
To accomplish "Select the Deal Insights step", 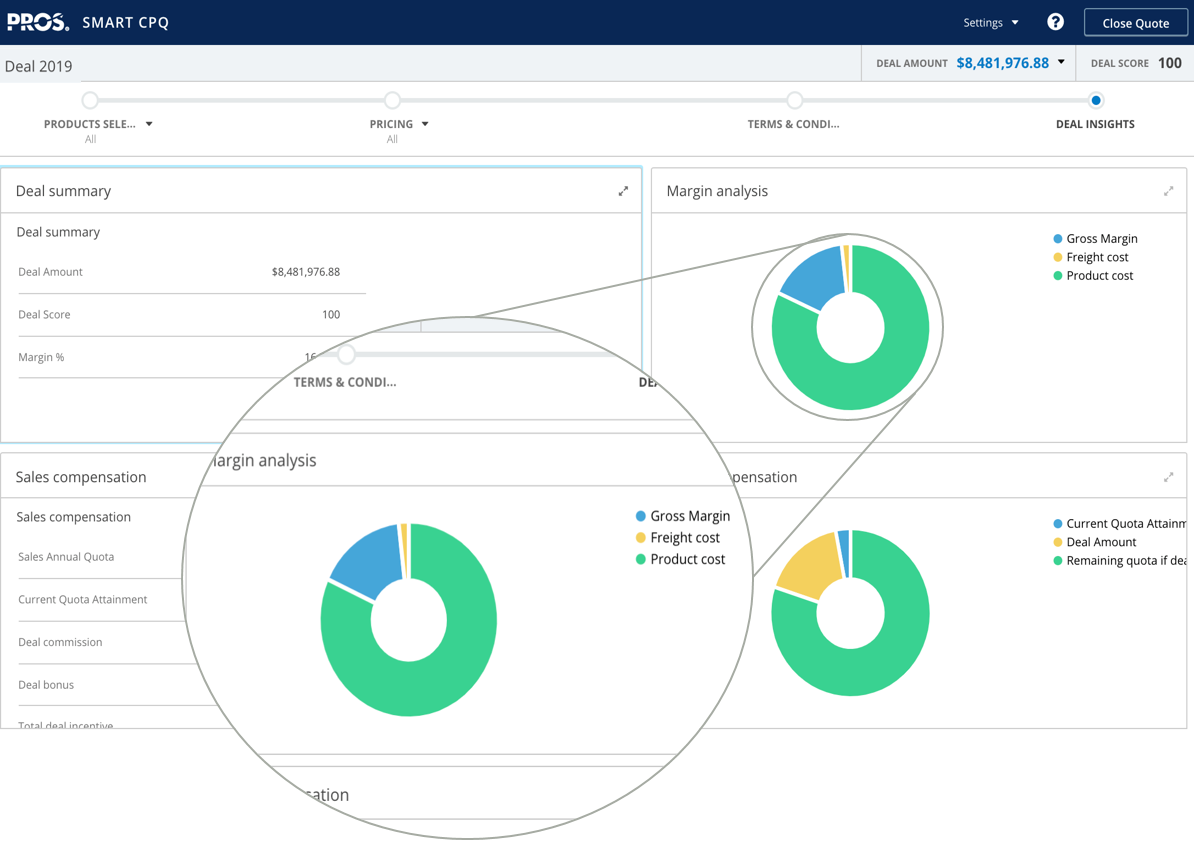I will pyautogui.click(x=1095, y=124).
